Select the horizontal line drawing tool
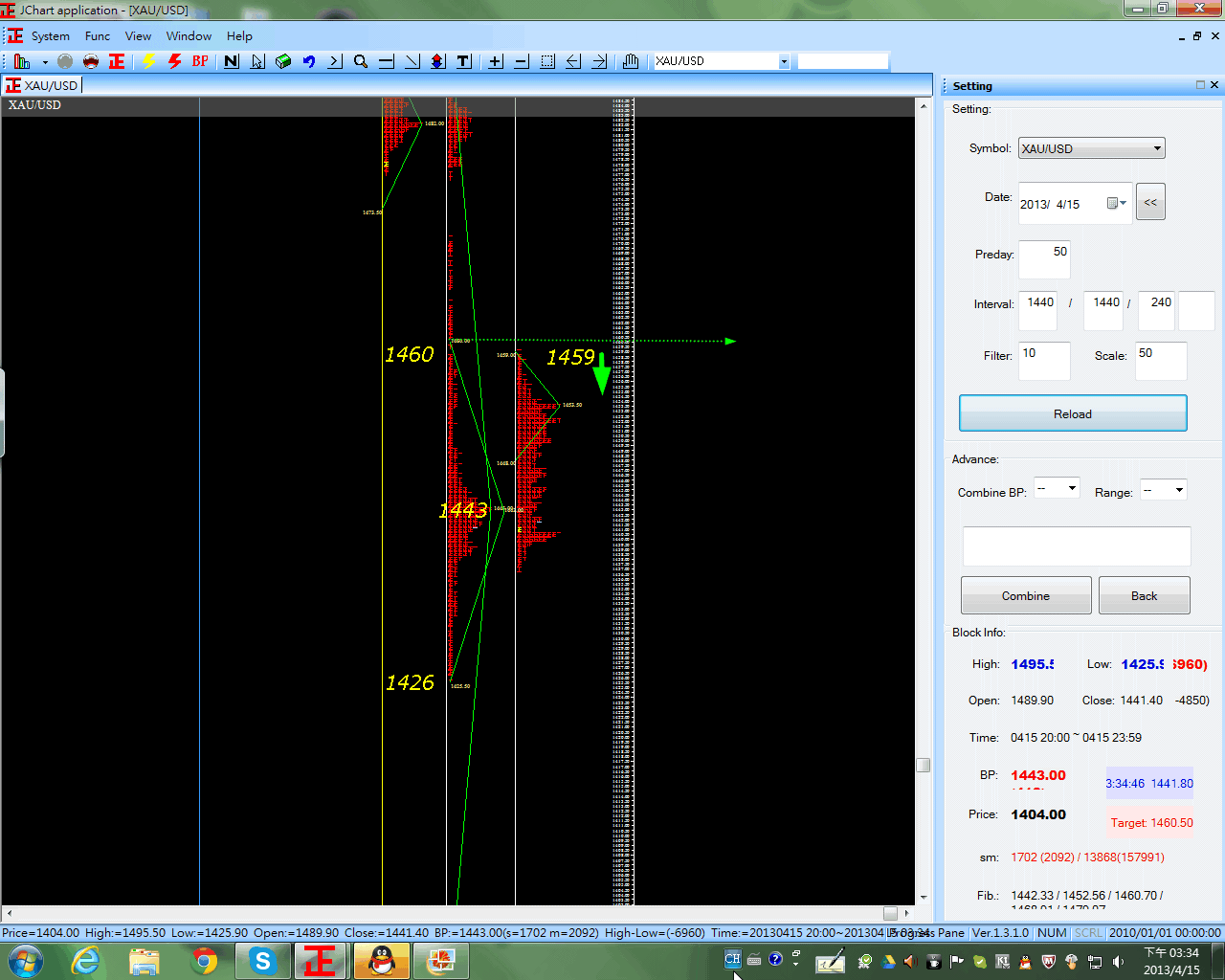Screen dimensions: 1225x980 [387, 61]
